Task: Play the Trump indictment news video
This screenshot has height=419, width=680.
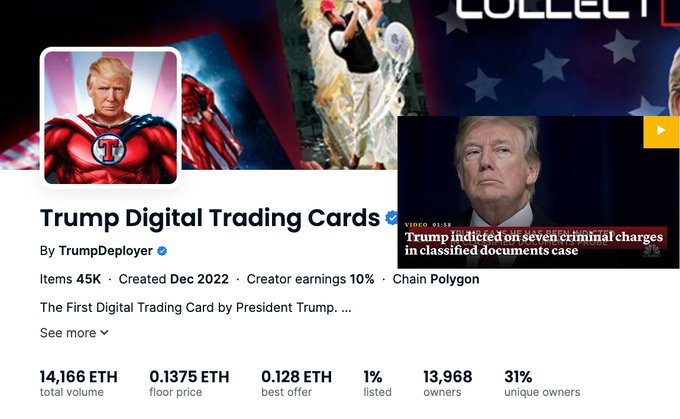Action: pyautogui.click(x=661, y=132)
